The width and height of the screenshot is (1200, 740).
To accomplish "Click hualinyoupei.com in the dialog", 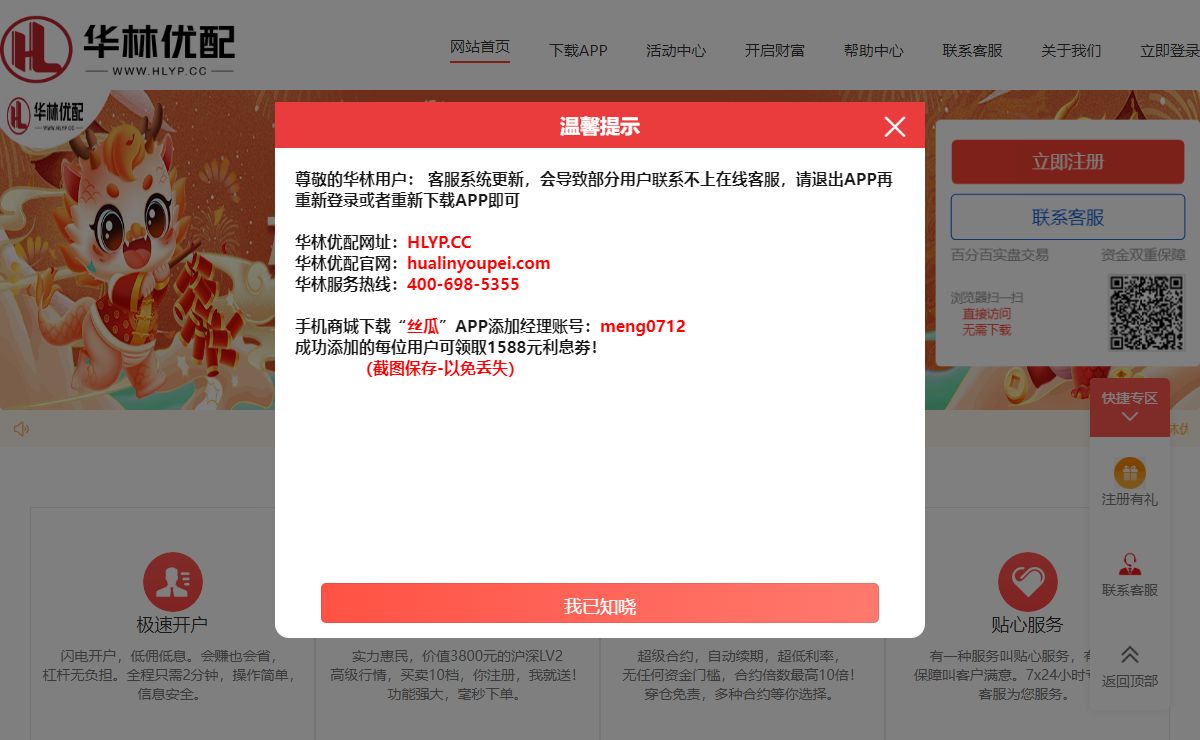I will (x=478, y=263).
